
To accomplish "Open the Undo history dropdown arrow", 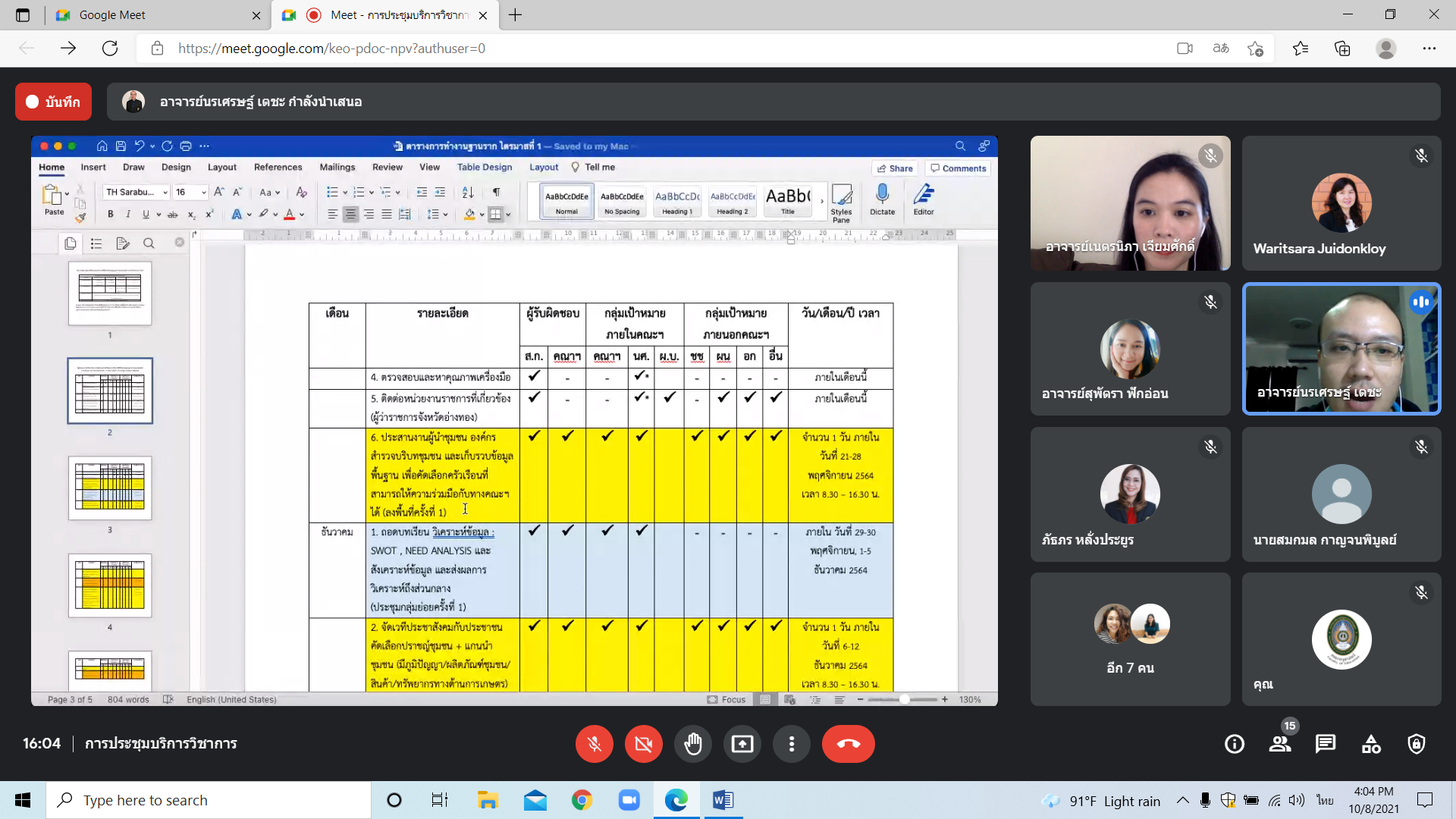I will (152, 146).
